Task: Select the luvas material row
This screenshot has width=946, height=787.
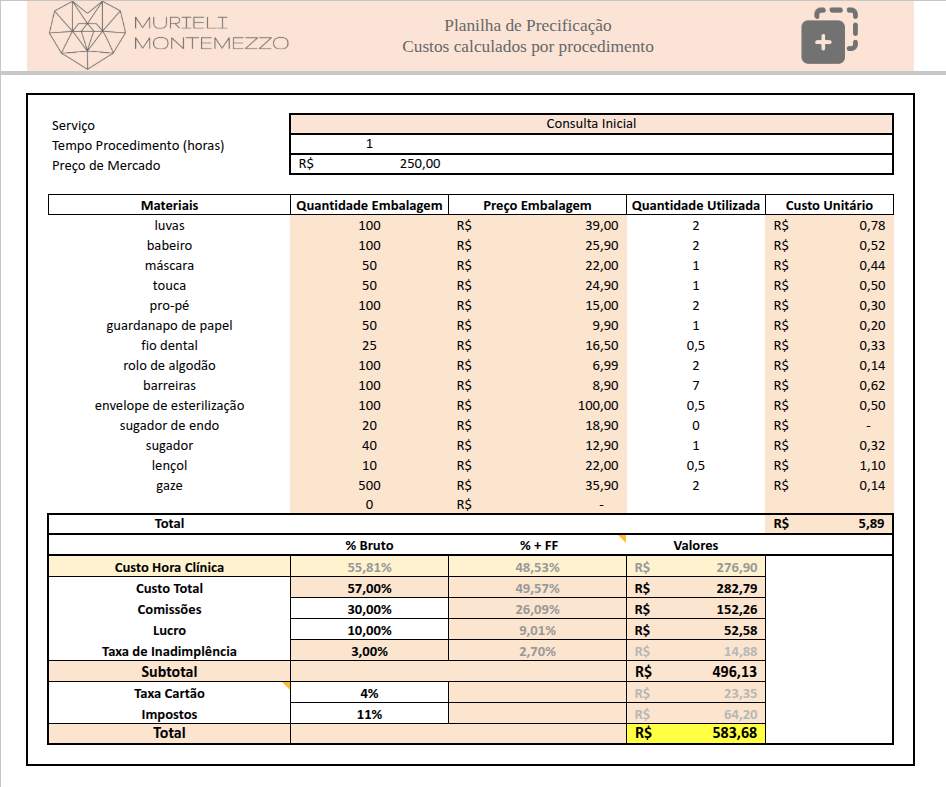Action: click(x=166, y=225)
